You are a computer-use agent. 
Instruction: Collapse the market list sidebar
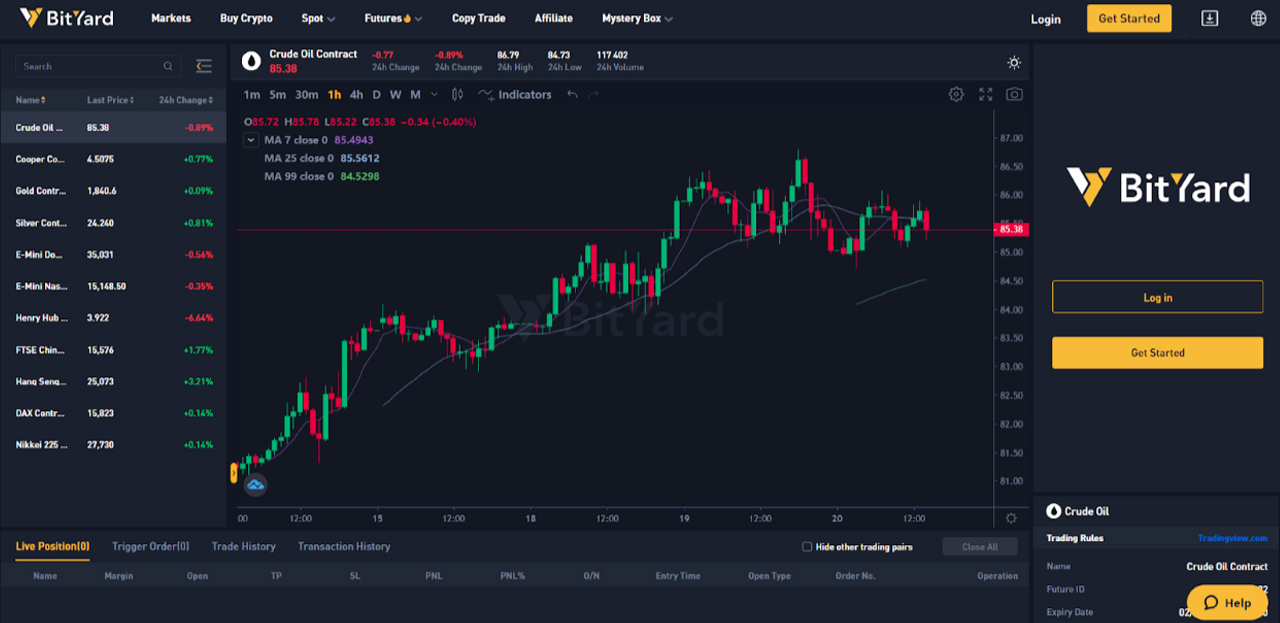pos(204,66)
